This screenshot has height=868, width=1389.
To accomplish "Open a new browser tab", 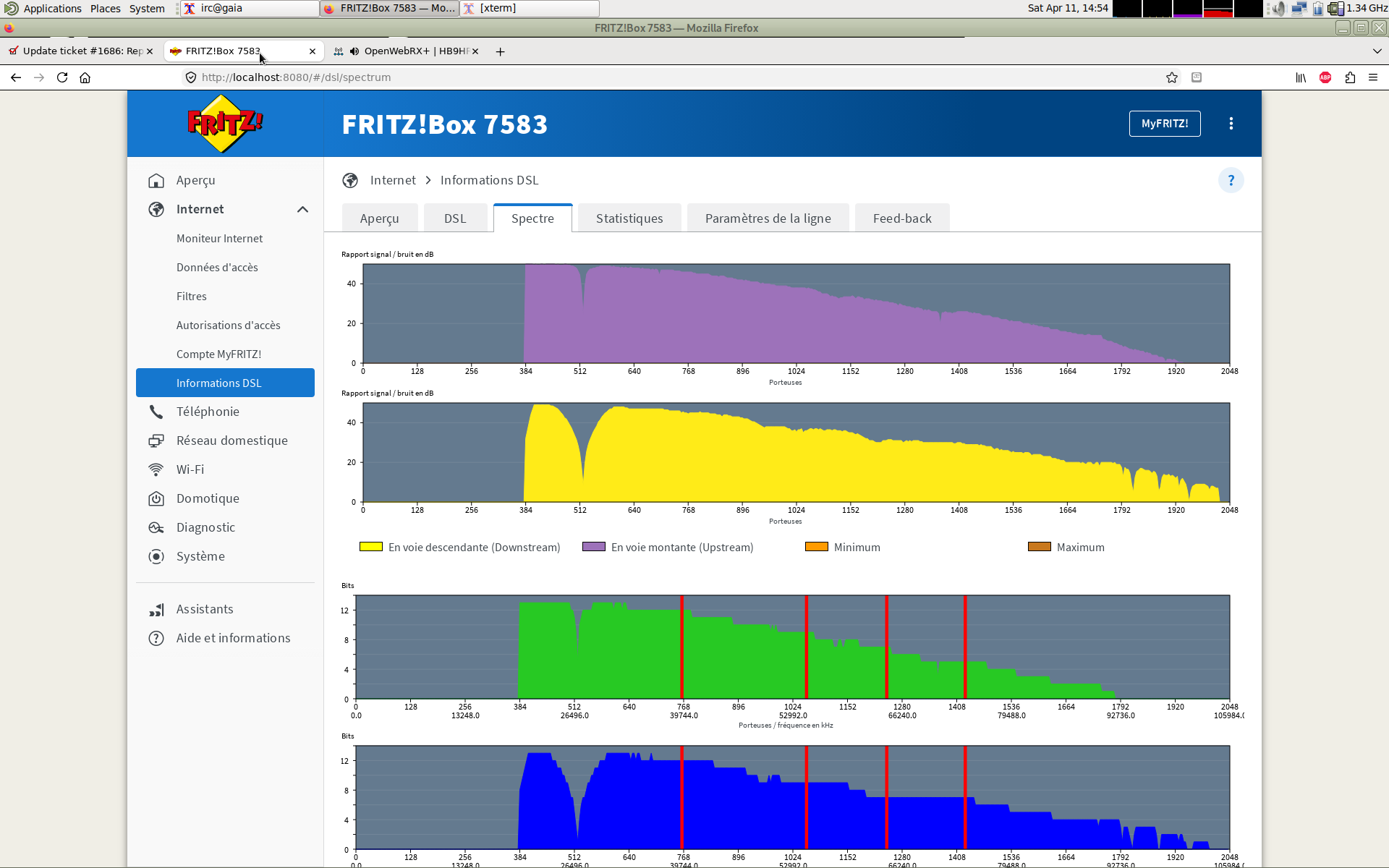I will (x=500, y=51).
